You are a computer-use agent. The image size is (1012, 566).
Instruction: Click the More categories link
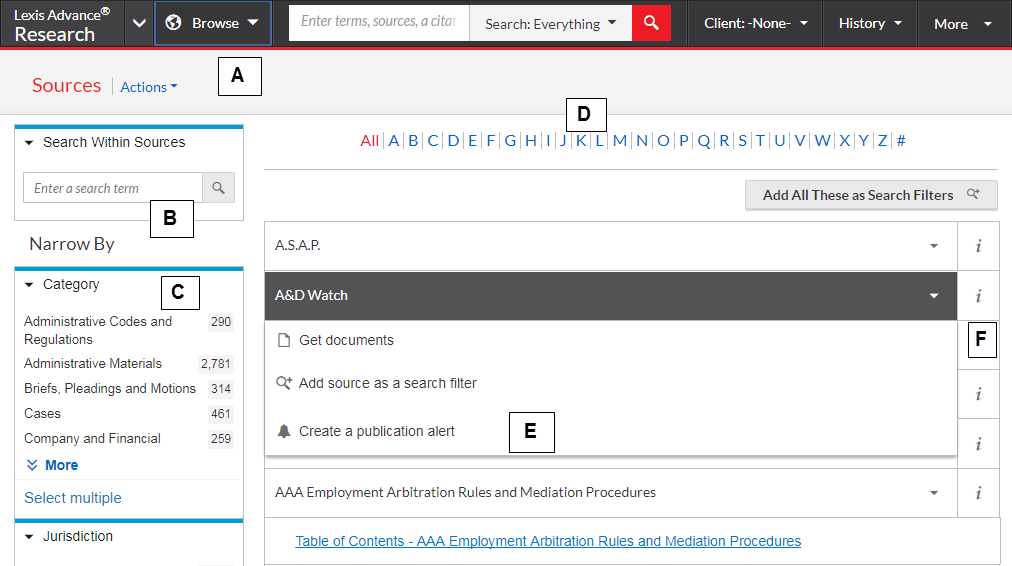coord(61,465)
